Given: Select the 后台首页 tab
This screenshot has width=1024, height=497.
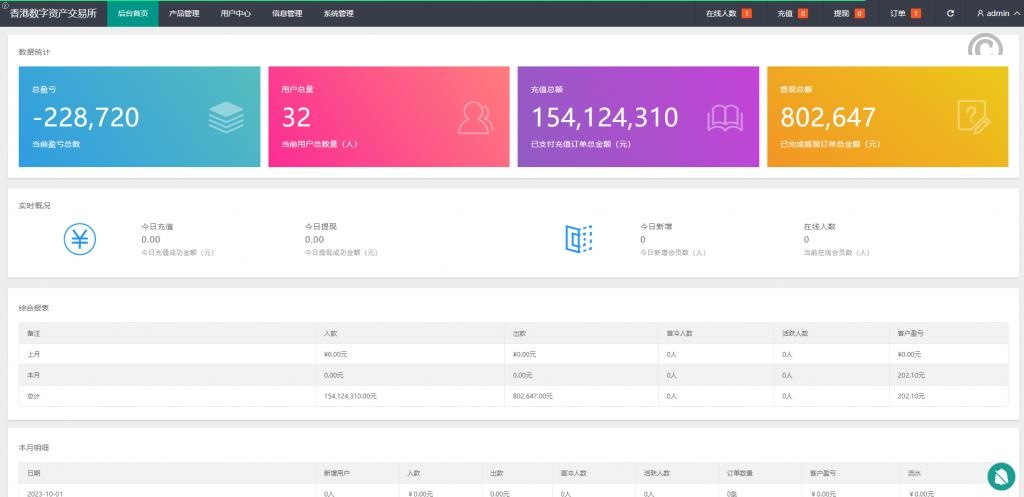Looking at the screenshot, I should (132, 14).
